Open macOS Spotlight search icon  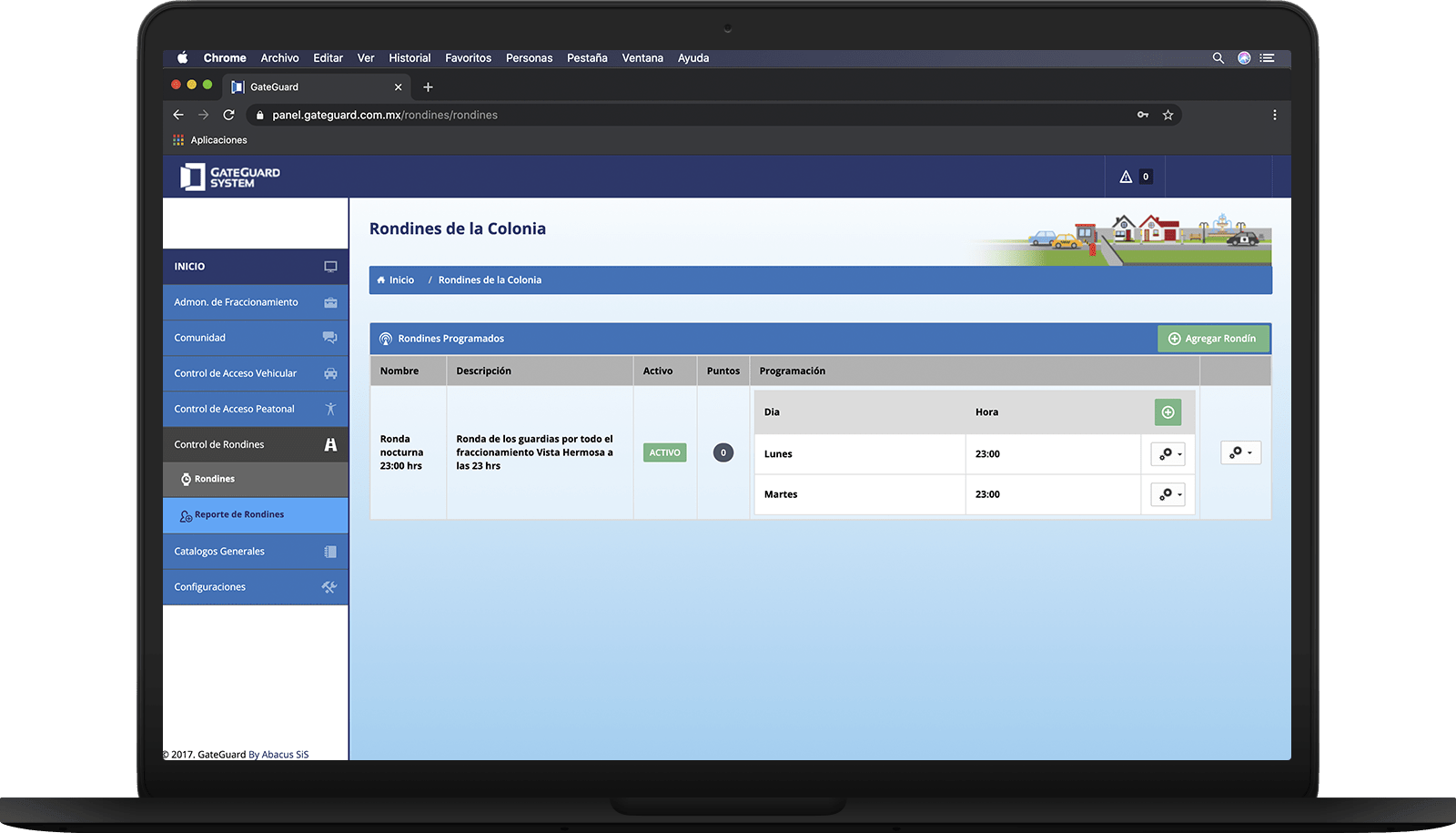(1218, 58)
